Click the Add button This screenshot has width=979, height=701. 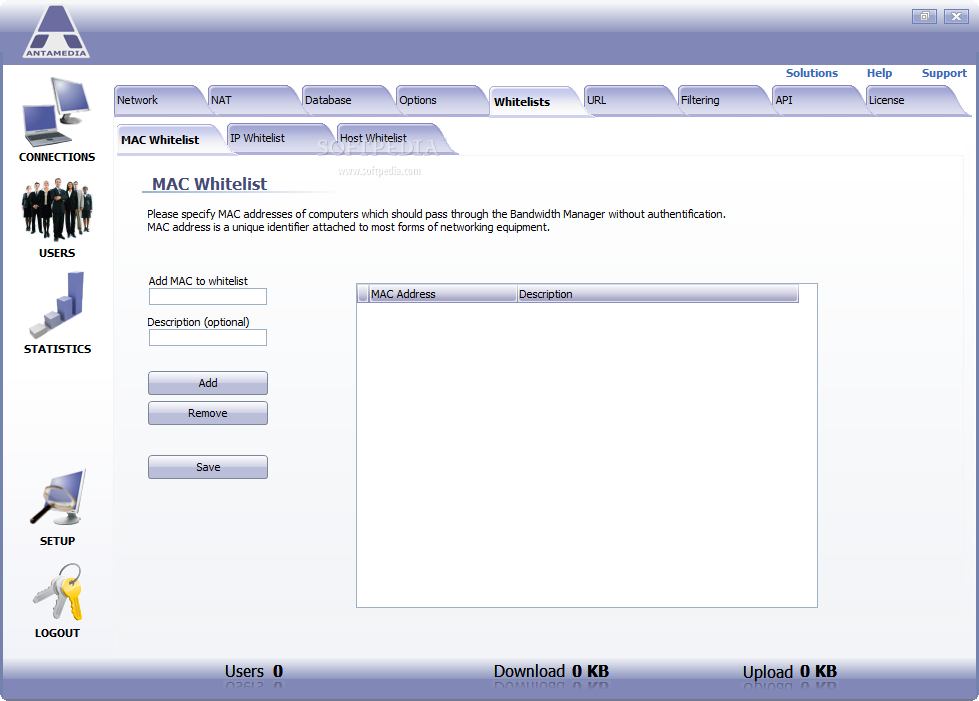tap(208, 383)
